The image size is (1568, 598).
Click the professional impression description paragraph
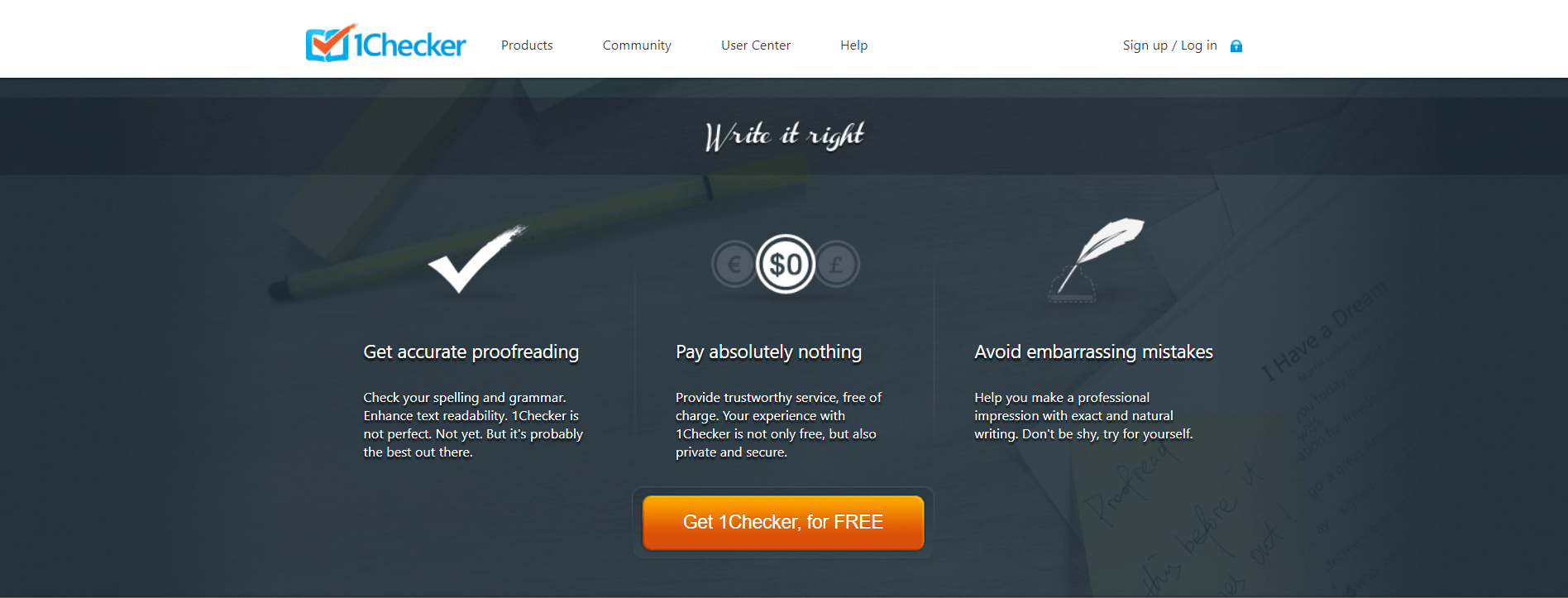[1083, 416]
